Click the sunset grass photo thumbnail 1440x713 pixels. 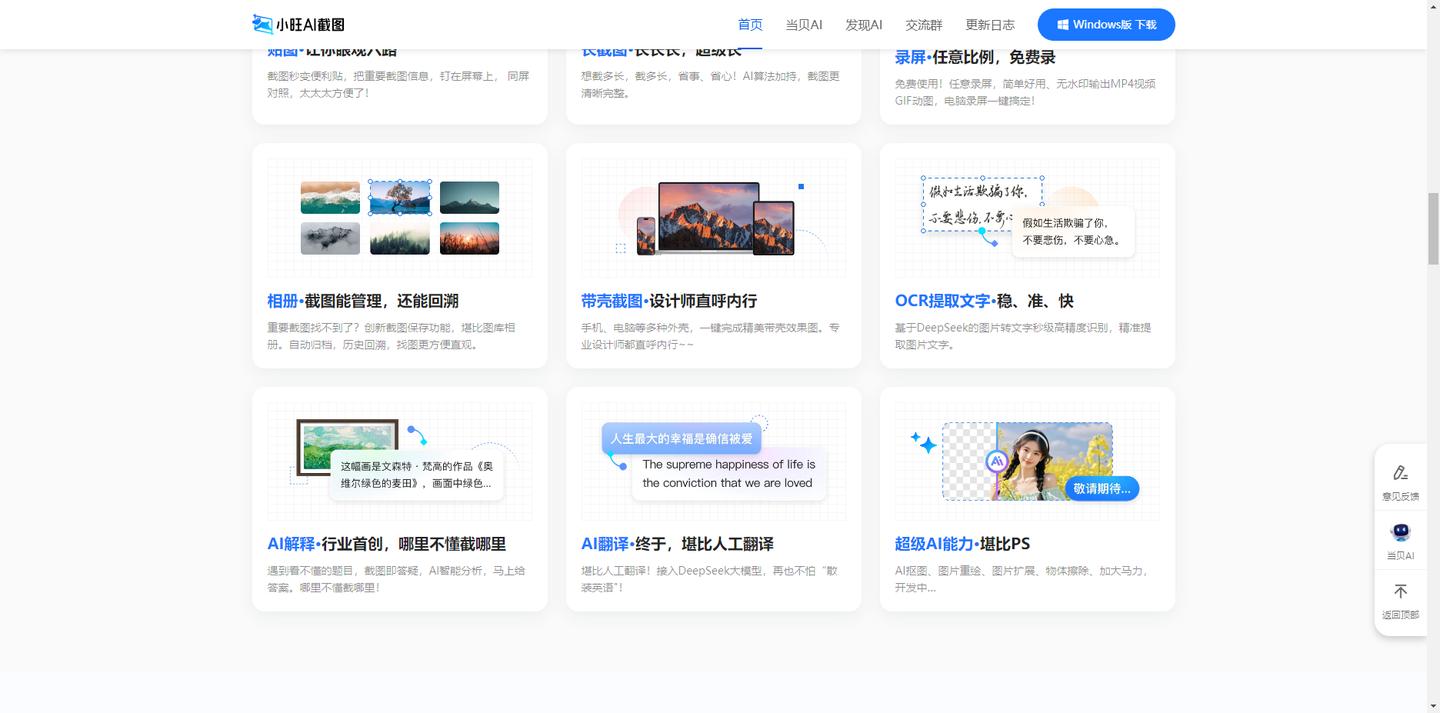click(x=469, y=238)
